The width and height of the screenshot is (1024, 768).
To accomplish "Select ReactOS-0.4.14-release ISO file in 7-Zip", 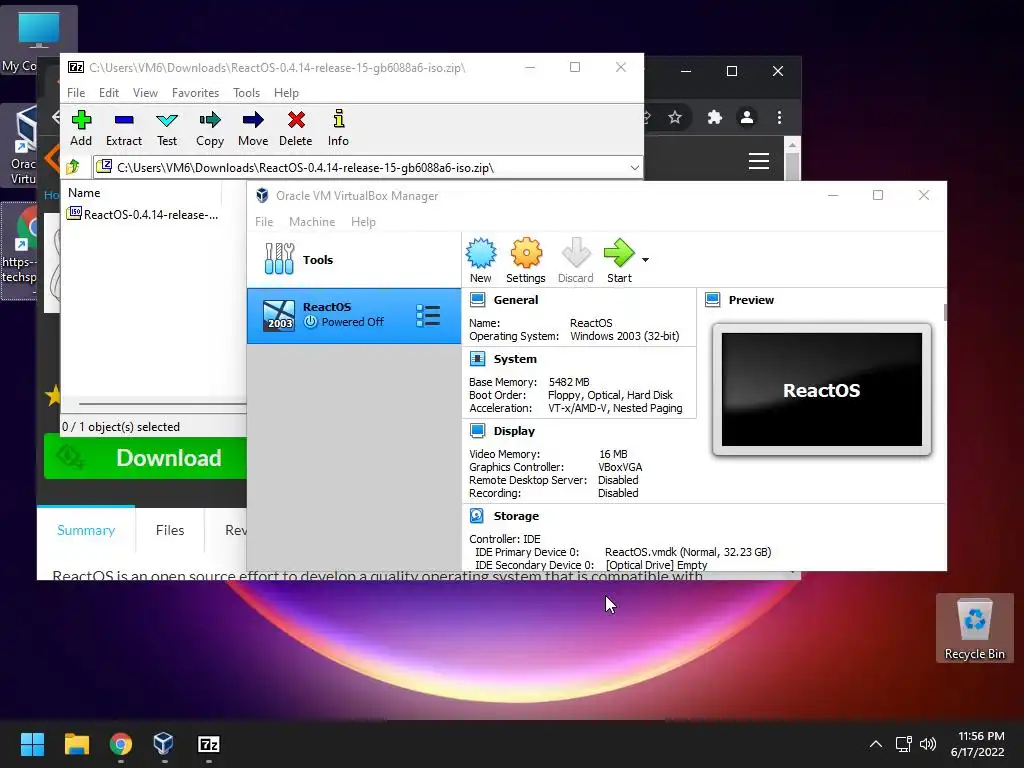I will coord(142,215).
